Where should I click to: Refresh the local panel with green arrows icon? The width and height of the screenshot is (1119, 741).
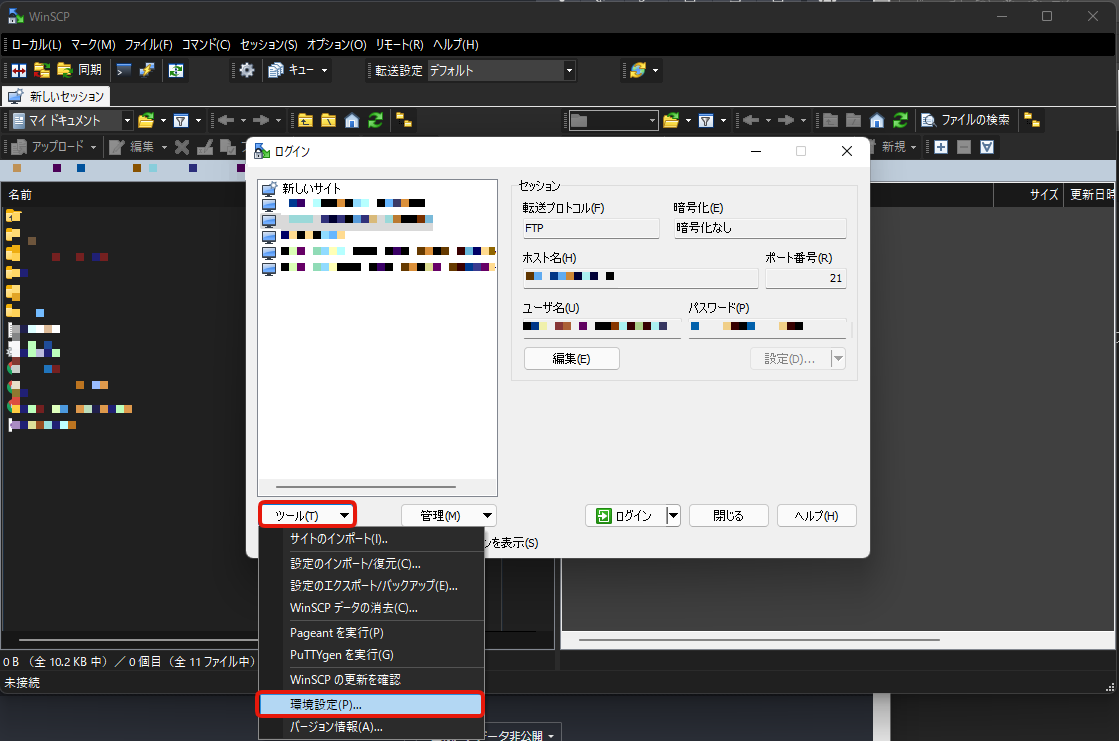[375, 120]
